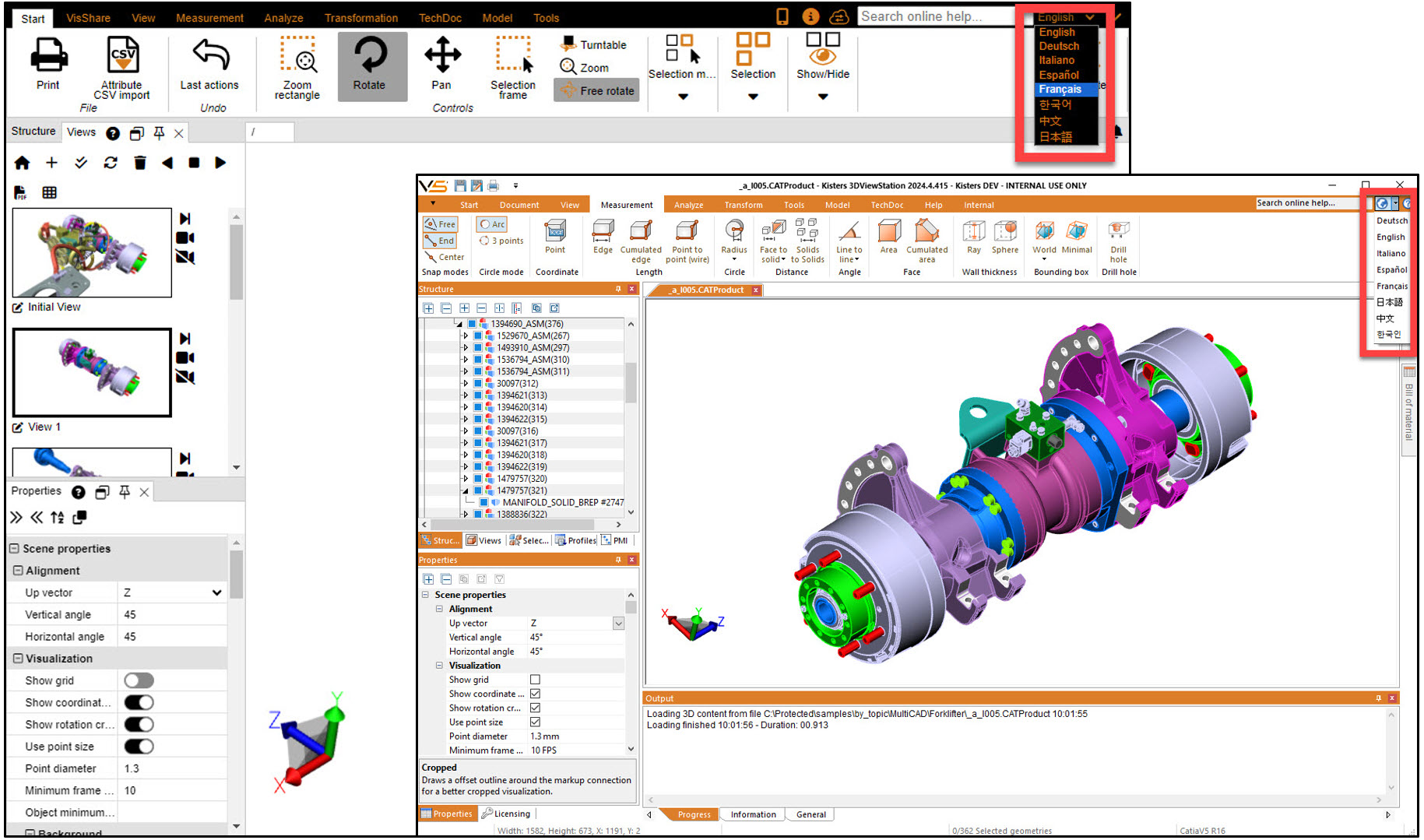The width and height of the screenshot is (1424, 840).
Task: Click the refresh views icon
Action: tap(111, 162)
